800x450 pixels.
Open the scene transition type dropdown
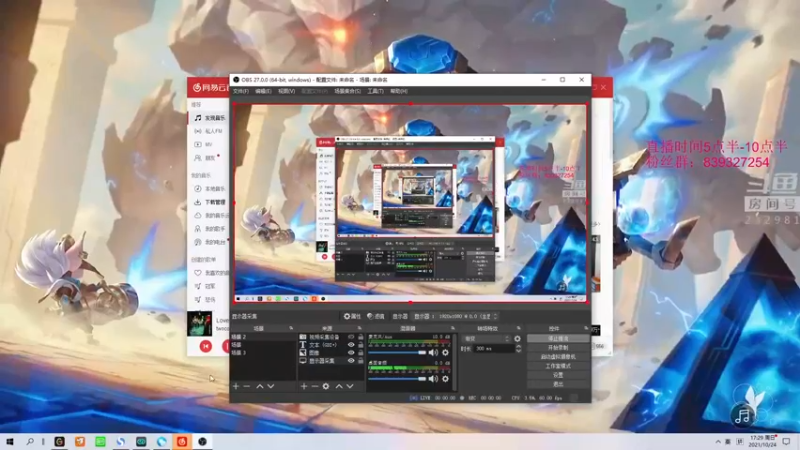coord(486,339)
